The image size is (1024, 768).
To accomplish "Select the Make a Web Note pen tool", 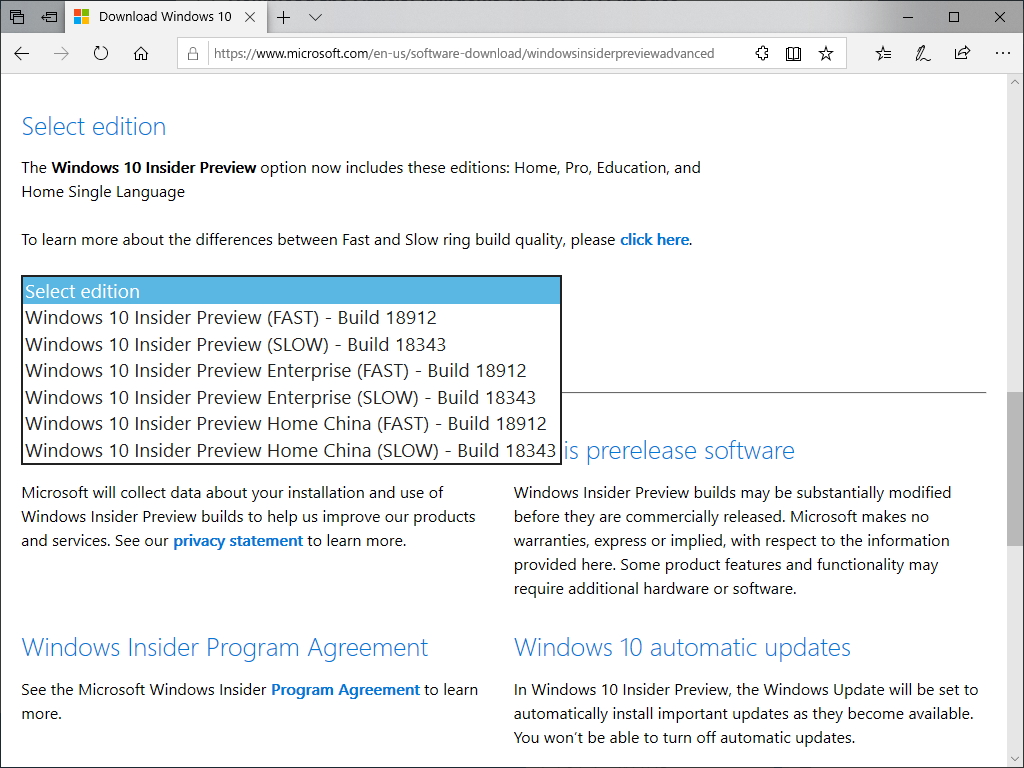I will click(x=921, y=53).
